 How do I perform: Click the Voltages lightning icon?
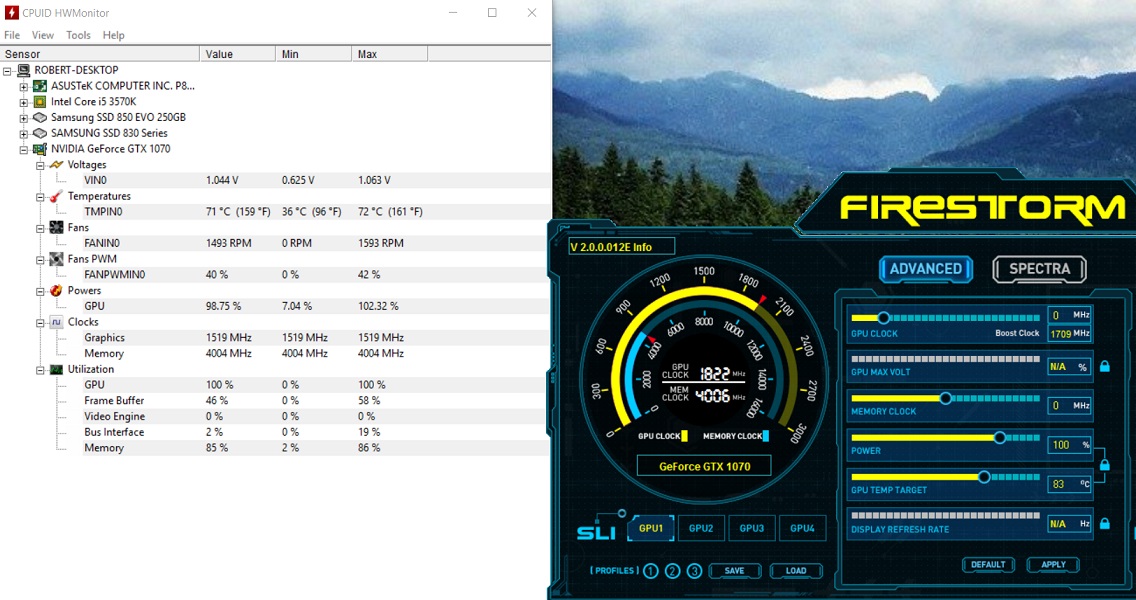click(57, 165)
